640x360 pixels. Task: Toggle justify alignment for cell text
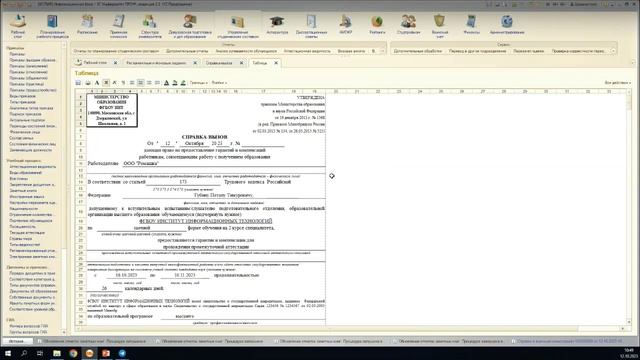click(x=158, y=82)
